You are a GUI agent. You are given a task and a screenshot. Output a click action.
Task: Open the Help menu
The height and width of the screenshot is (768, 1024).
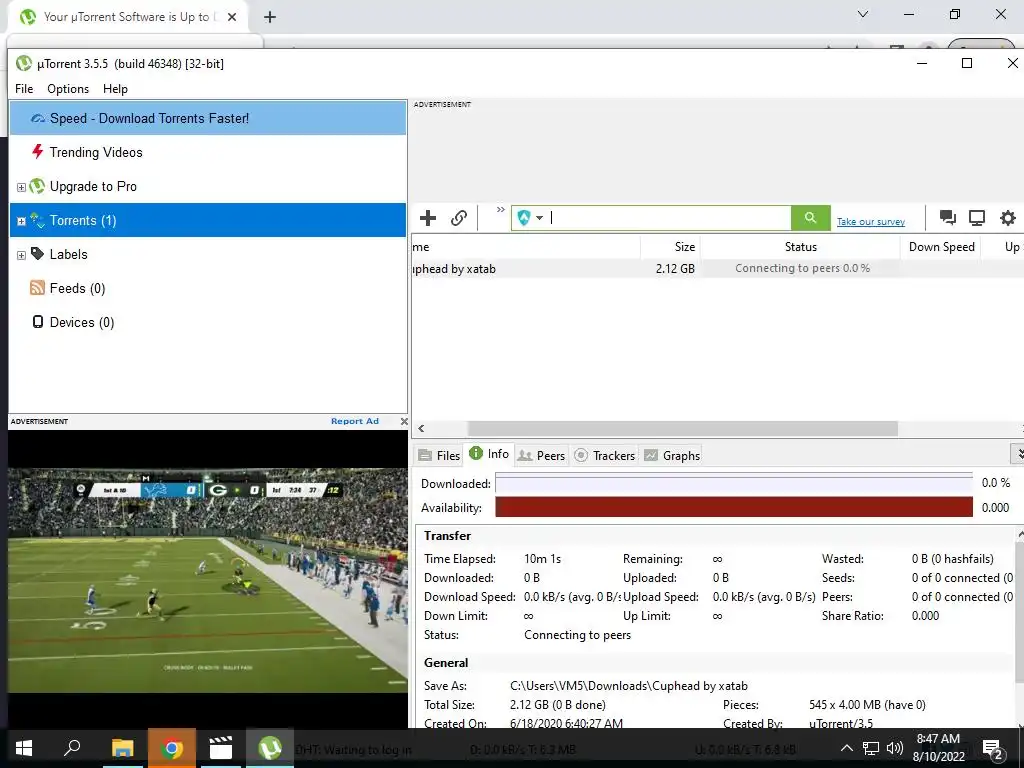point(115,89)
